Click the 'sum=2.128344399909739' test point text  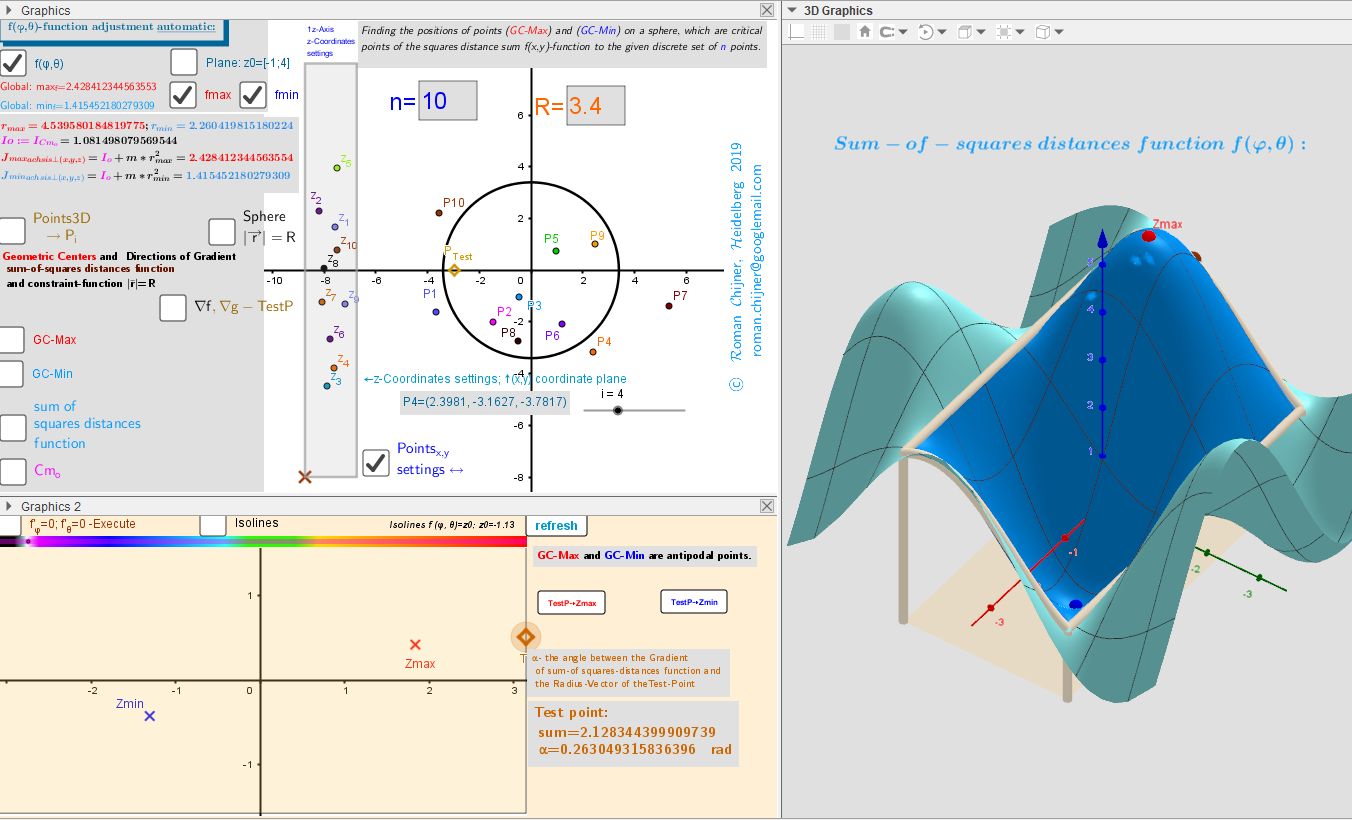pyautogui.click(x=627, y=732)
